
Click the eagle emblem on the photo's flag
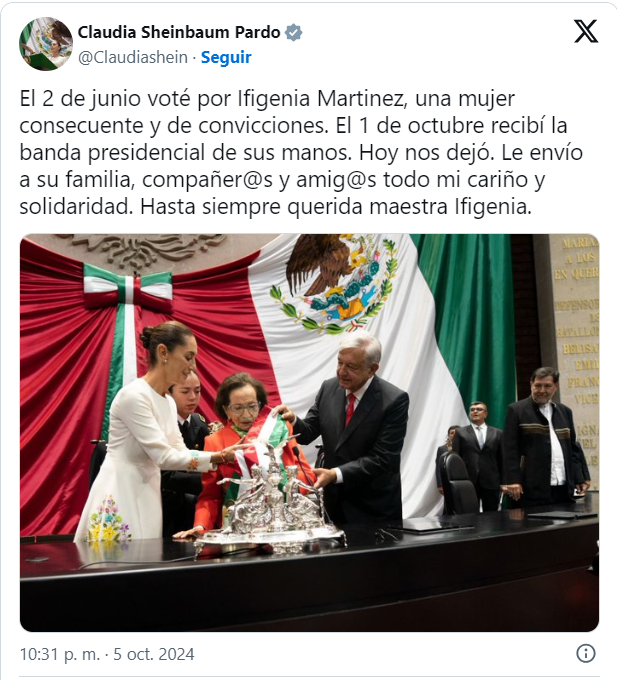[334, 283]
